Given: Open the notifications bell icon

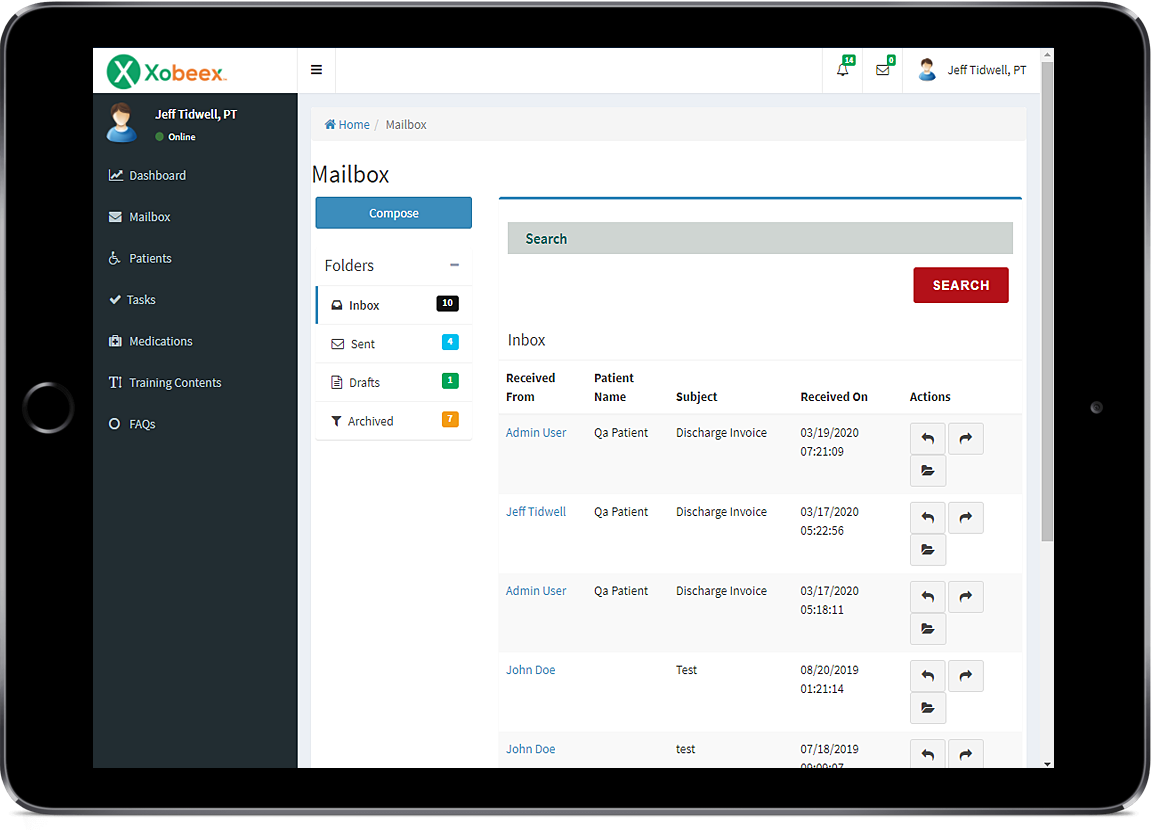Looking at the screenshot, I should (843, 70).
